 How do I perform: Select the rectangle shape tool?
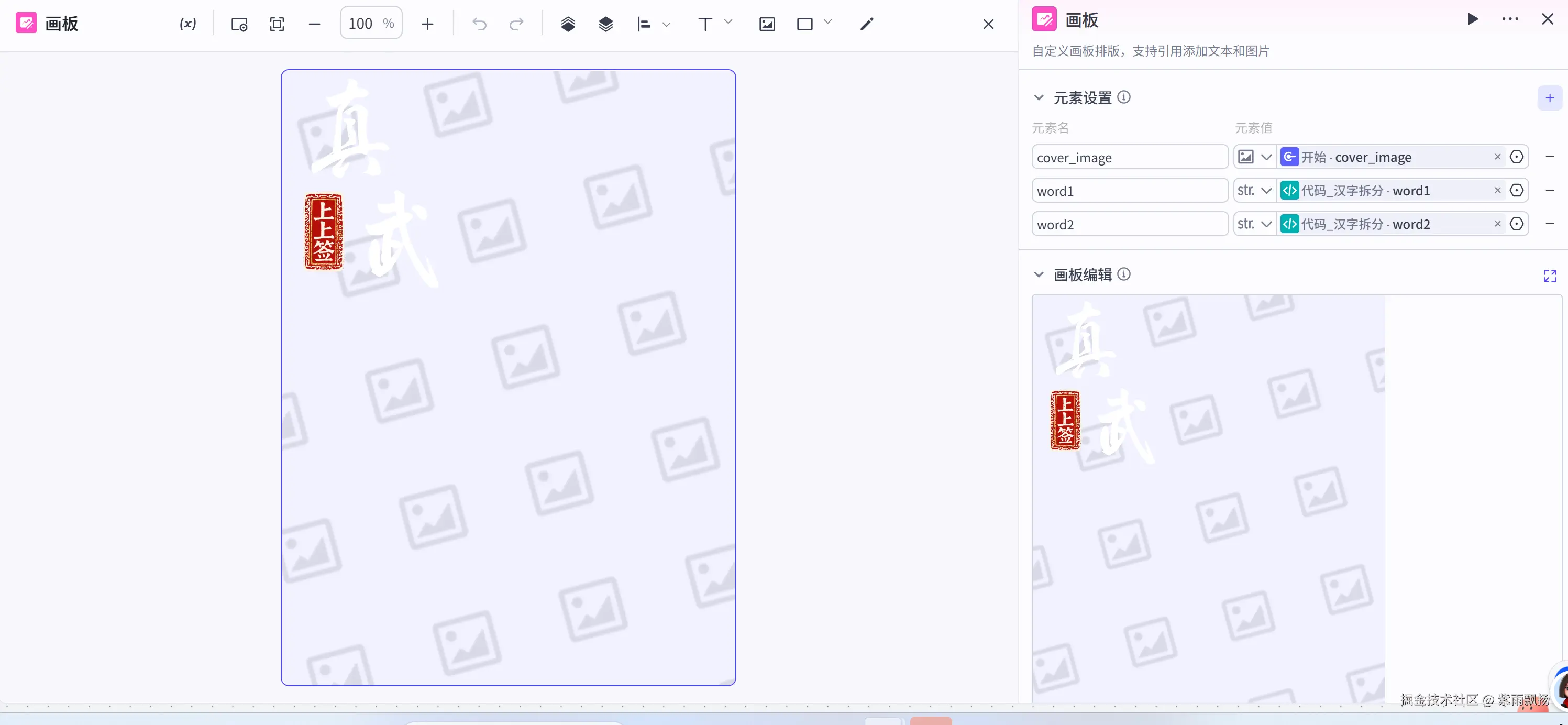804,24
